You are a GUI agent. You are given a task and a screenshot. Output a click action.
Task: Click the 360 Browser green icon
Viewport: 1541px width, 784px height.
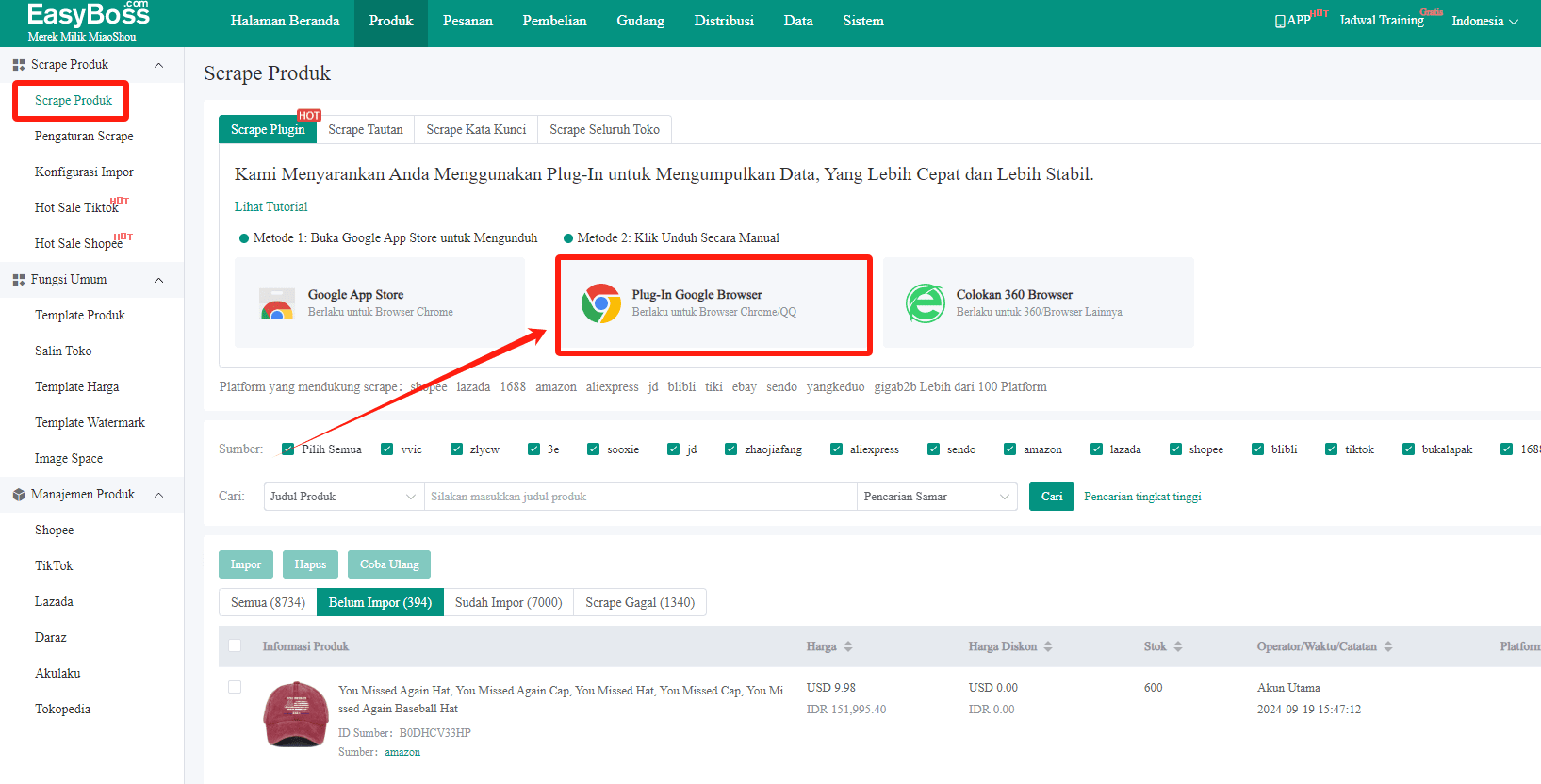(926, 303)
